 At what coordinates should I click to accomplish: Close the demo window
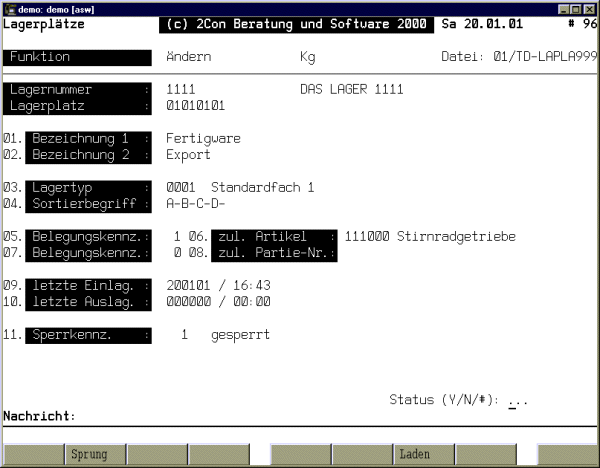click(x=590, y=7)
